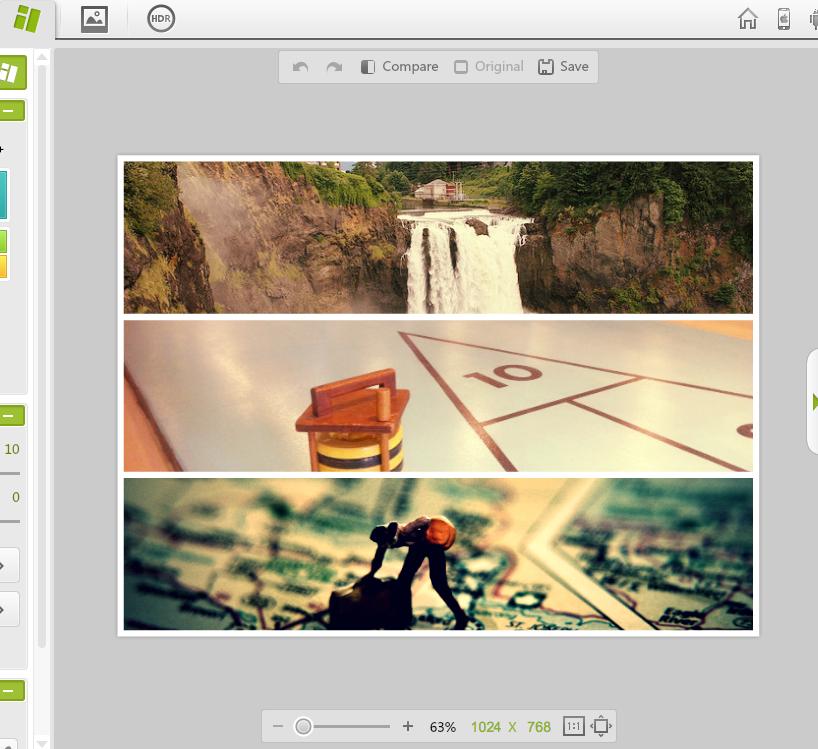Switch to the photo editing tab
The width and height of the screenshot is (818, 749).
[94, 18]
